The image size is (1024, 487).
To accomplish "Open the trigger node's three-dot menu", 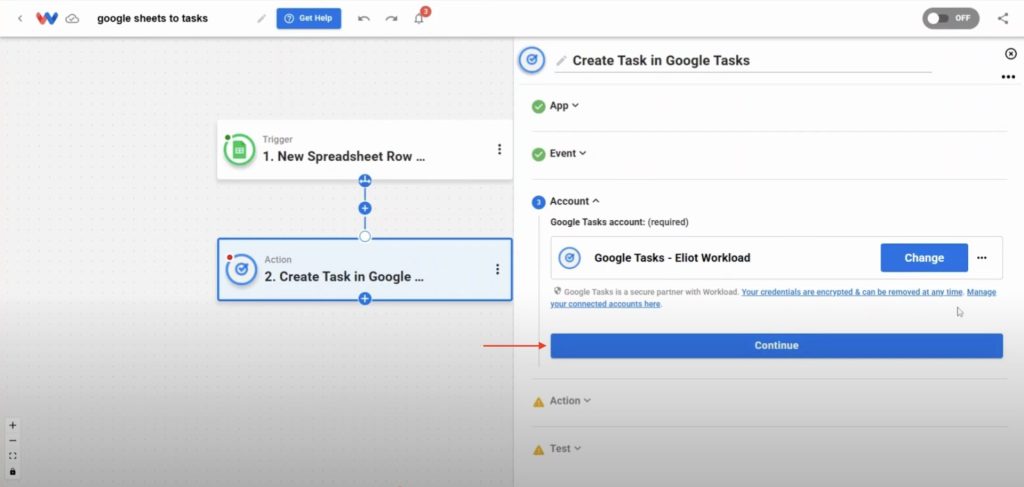I will click(500, 149).
